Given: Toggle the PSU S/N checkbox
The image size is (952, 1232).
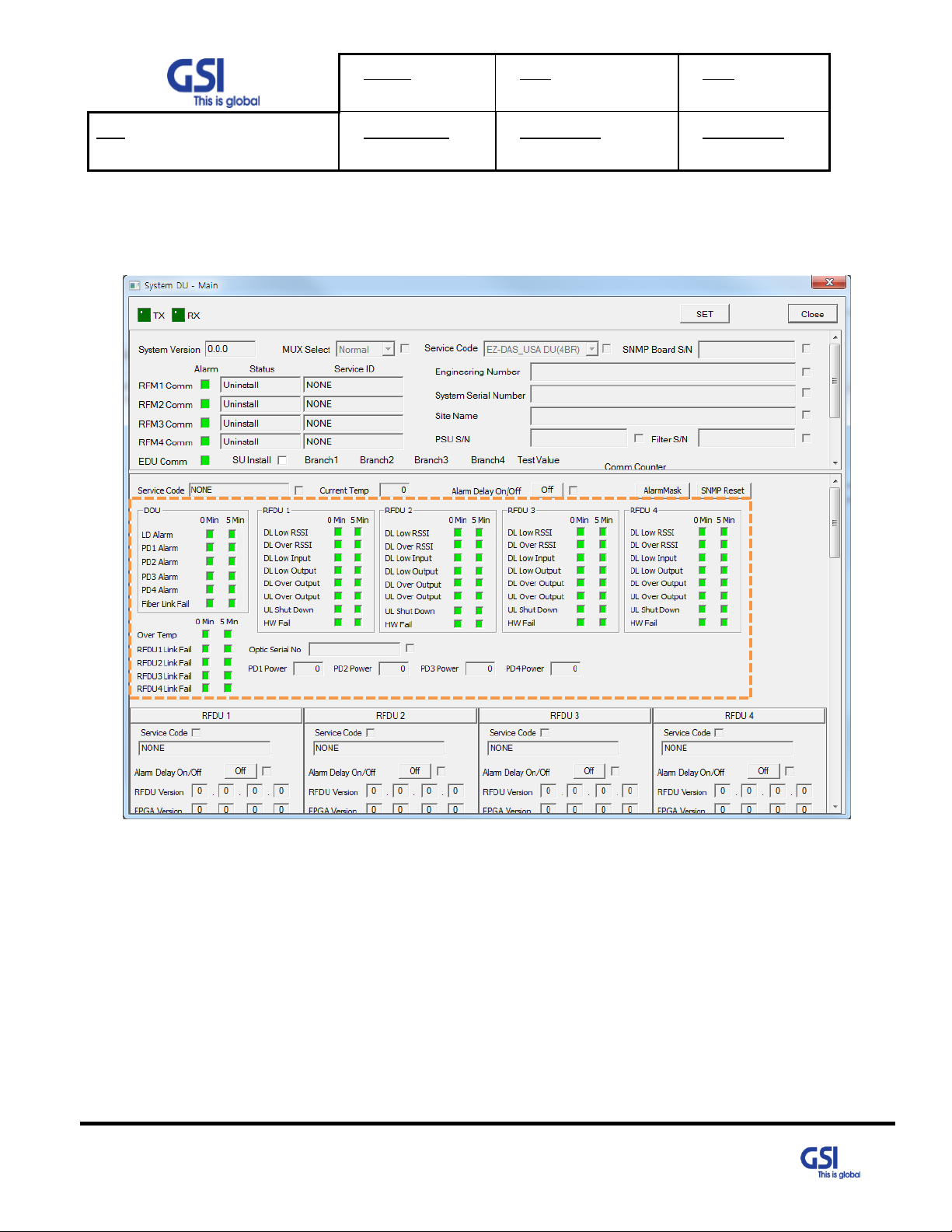Looking at the screenshot, I should [x=638, y=438].
